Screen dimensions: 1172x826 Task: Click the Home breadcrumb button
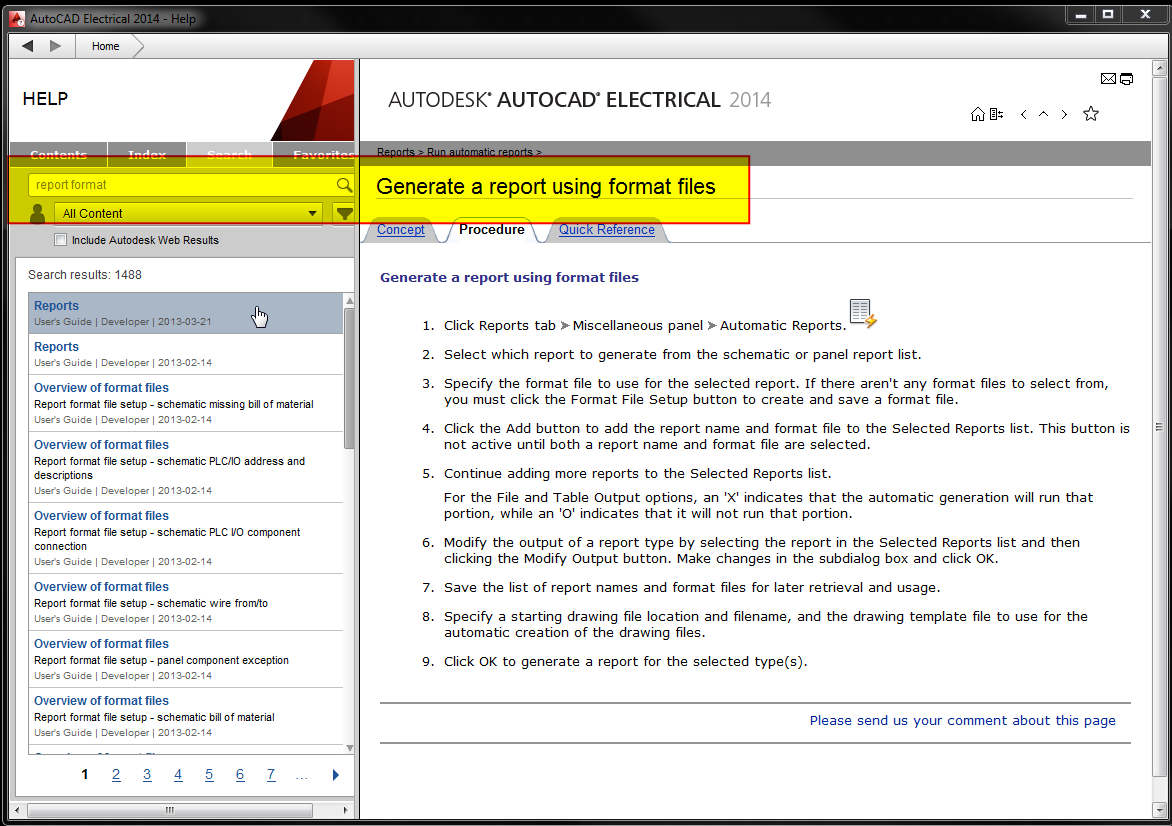pyautogui.click(x=105, y=46)
